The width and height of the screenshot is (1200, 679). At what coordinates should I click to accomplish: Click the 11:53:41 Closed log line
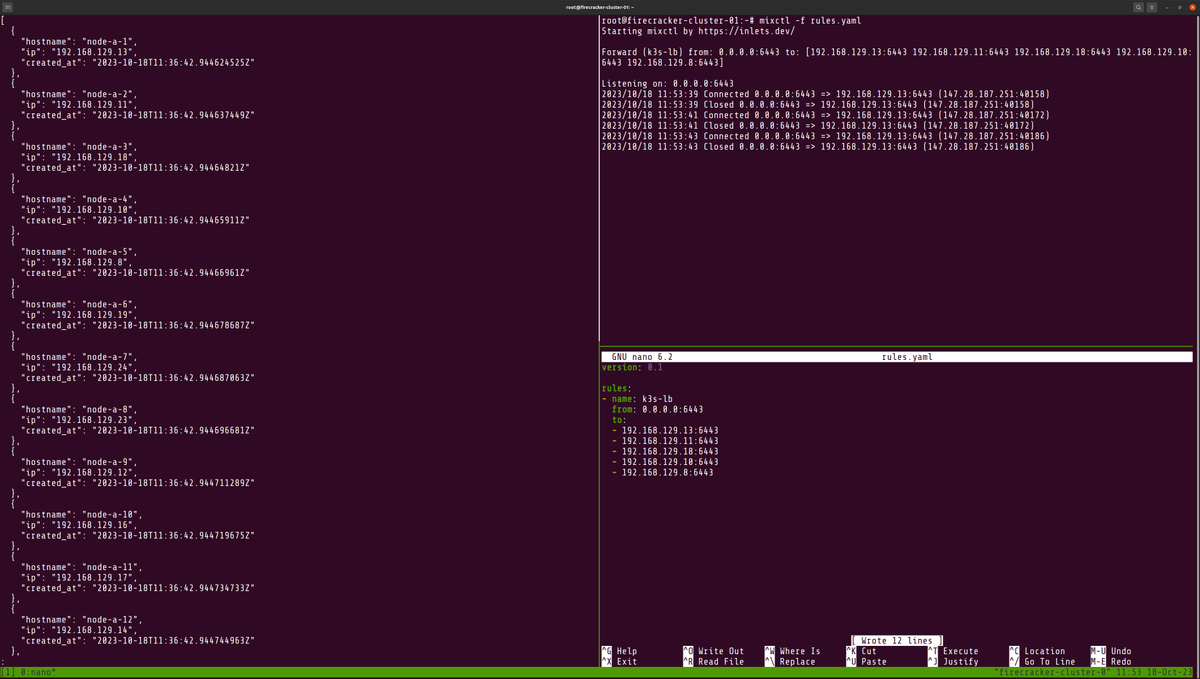pyautogui.click(x=818, y=126)
